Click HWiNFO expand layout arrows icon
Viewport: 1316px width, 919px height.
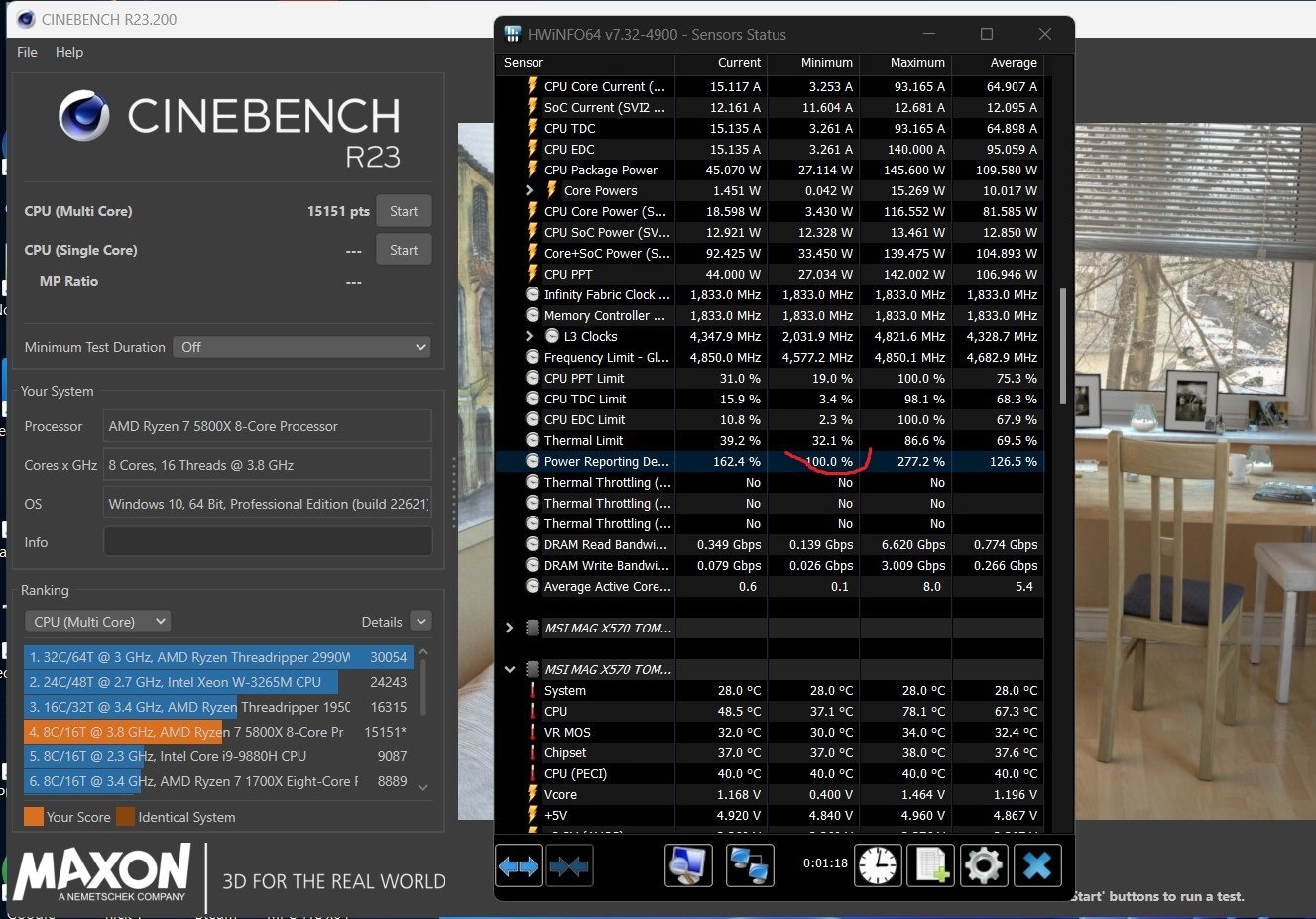[x=519, y=866]
